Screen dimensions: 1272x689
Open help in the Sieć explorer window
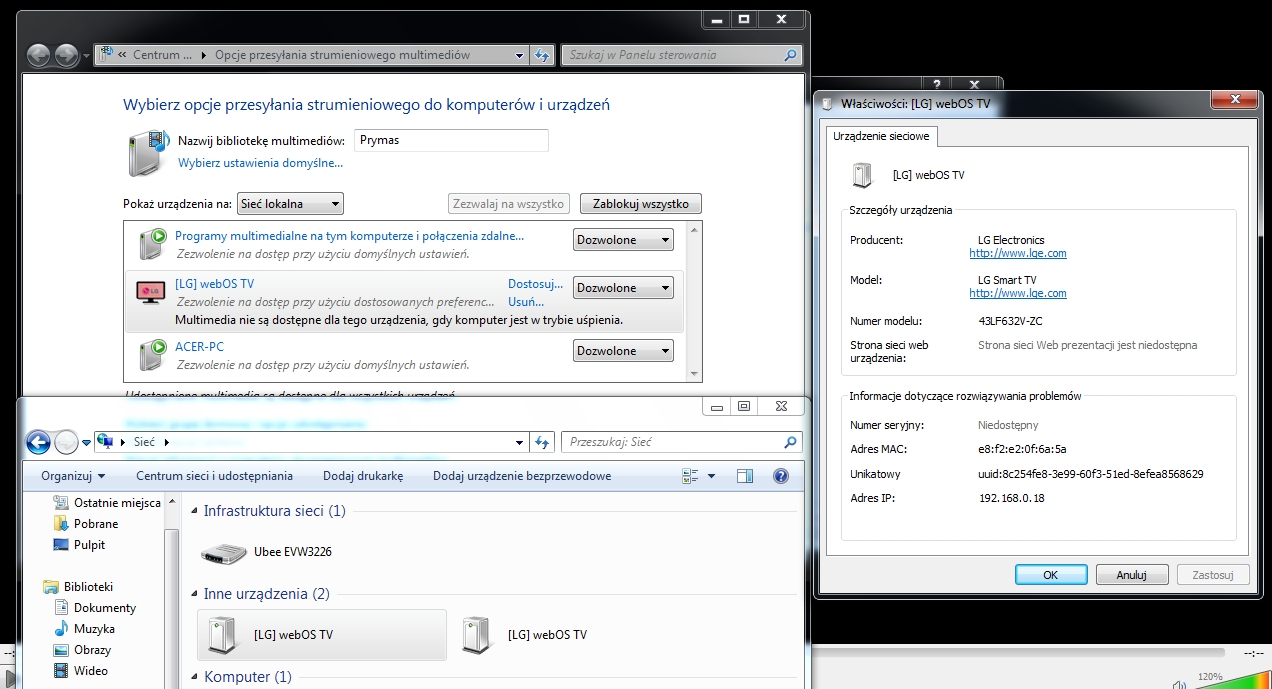point(781,476)
